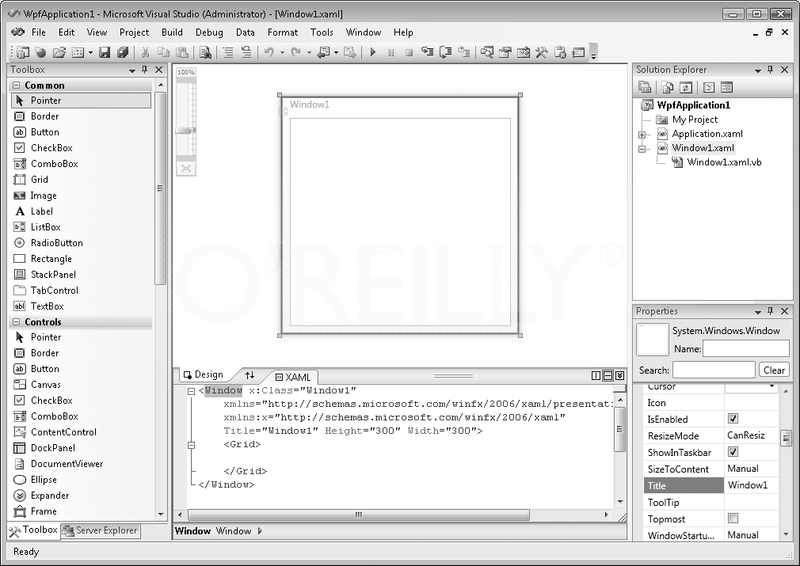This screenshot has width=800, height=566.
Task: Click the Copy toolbar icon
Action: click(163, 52)
